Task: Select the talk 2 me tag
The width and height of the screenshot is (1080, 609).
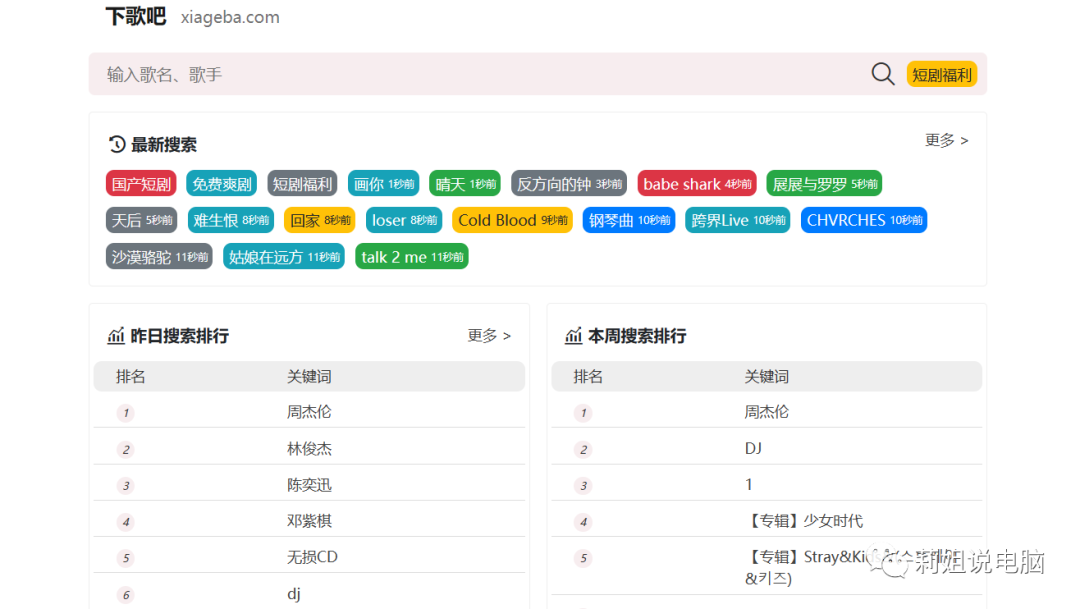Action: tap(412, 257)
